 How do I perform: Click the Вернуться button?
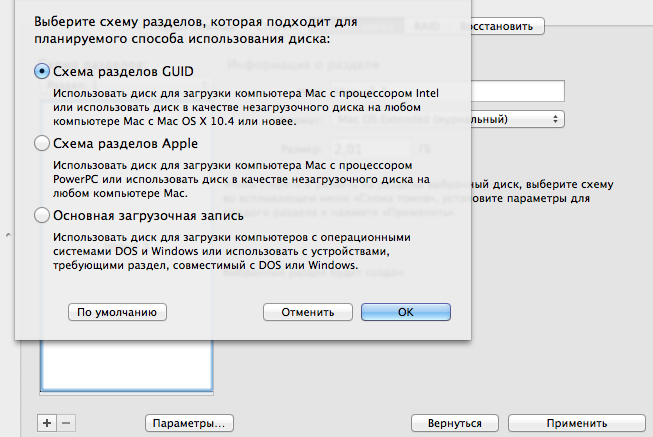tap(455, 423)
